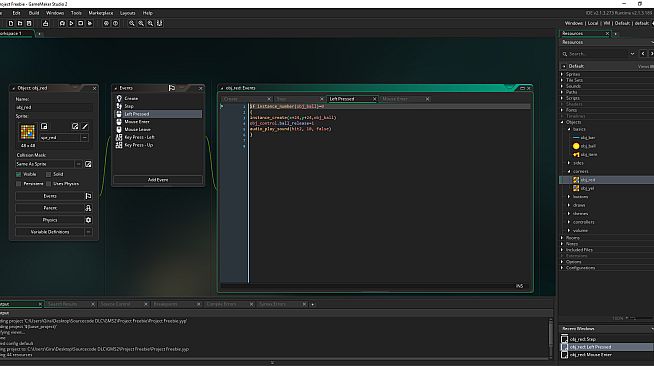Expand the Scripts folder in resource tree
654x366 pixels.
562,98
